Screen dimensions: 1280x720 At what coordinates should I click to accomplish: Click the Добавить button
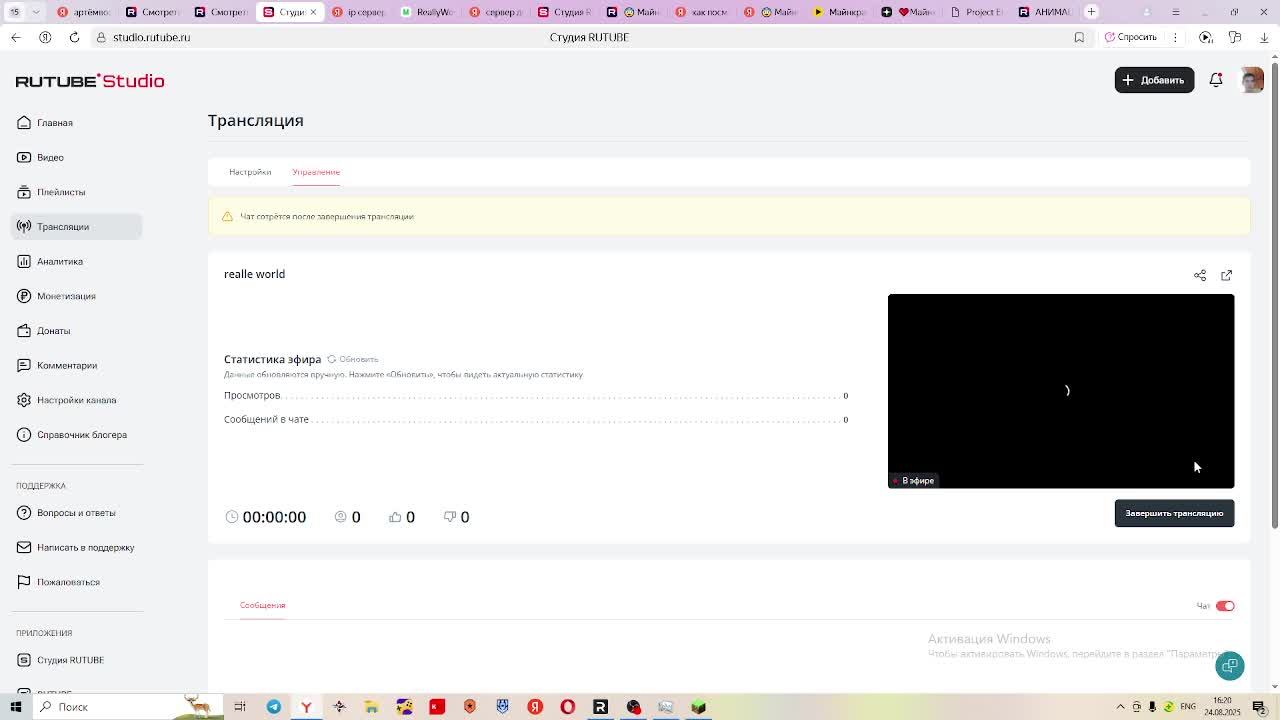coord(1154,80)
